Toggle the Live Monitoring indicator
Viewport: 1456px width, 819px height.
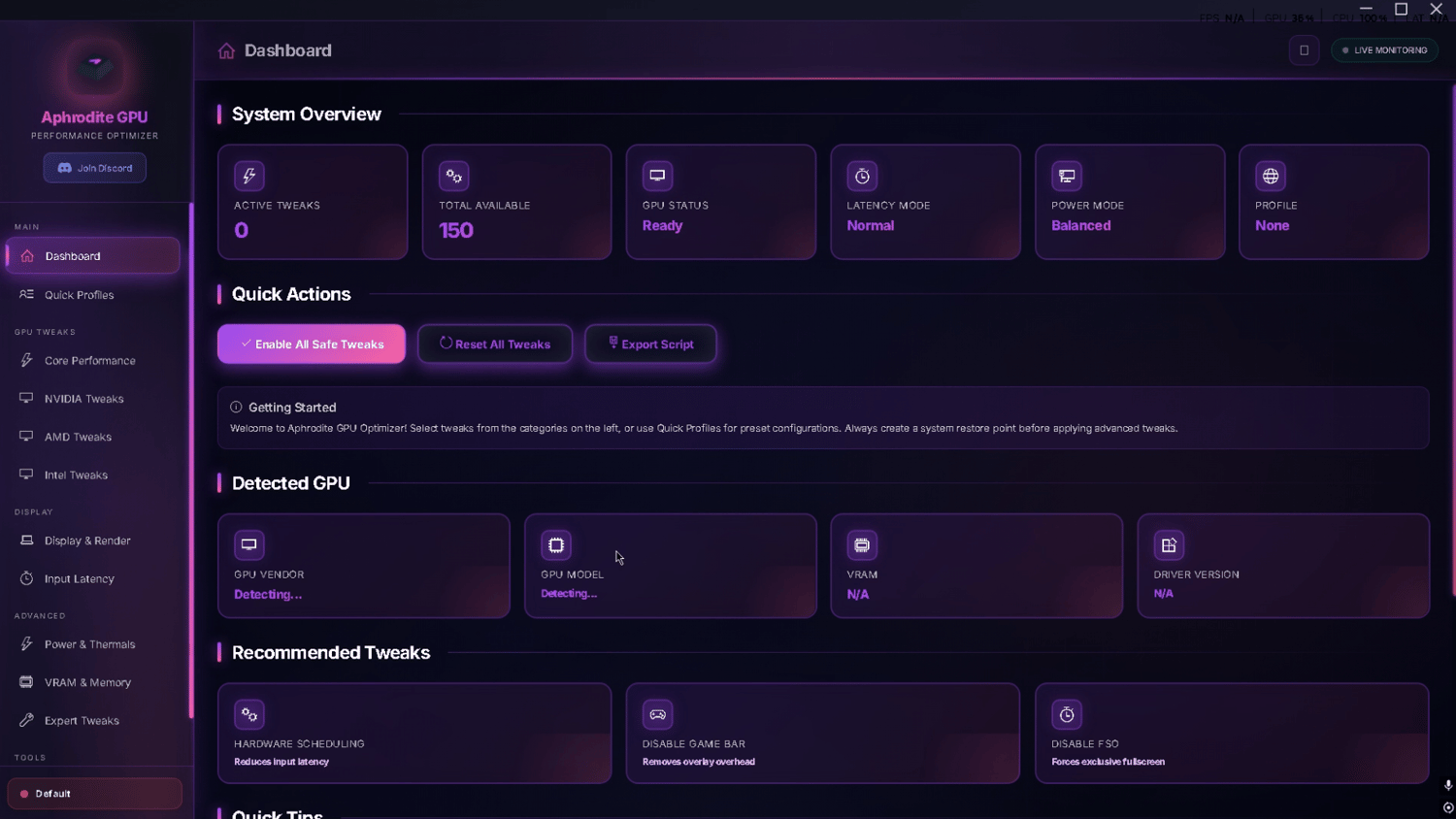point(1384,50)
